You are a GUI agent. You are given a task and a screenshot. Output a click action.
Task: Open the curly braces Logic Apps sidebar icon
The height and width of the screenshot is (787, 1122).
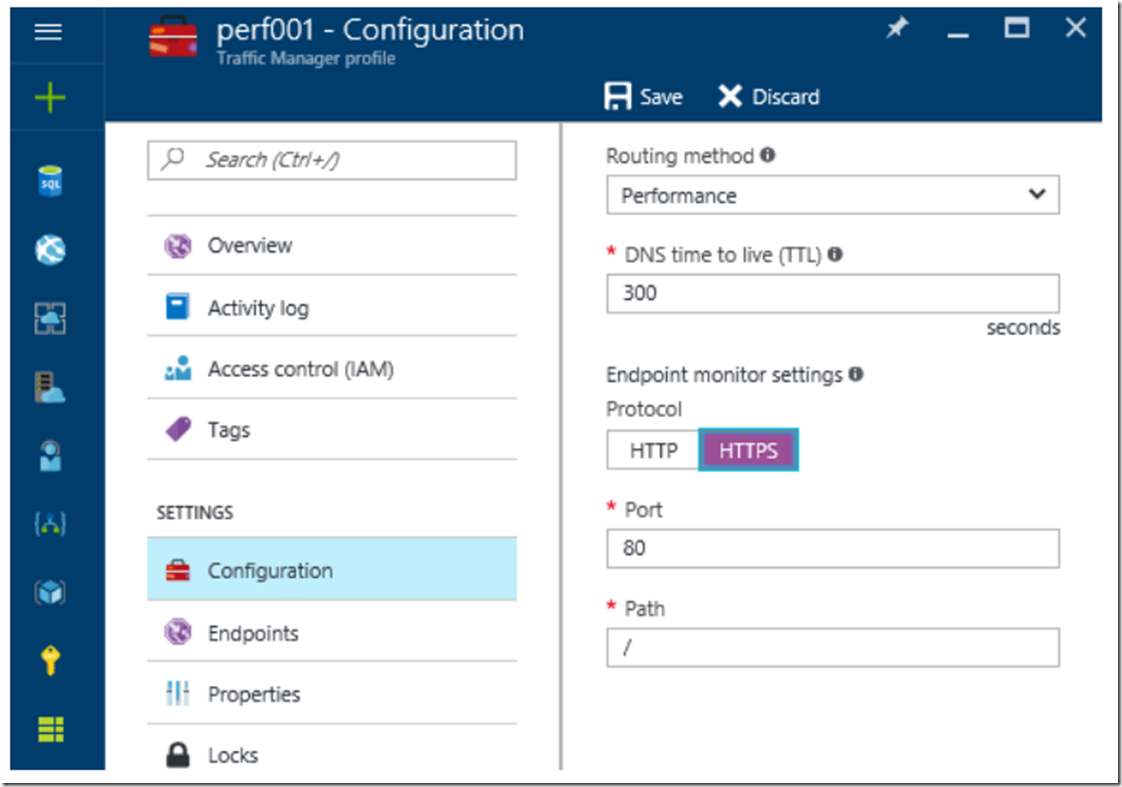click(50, 524)
